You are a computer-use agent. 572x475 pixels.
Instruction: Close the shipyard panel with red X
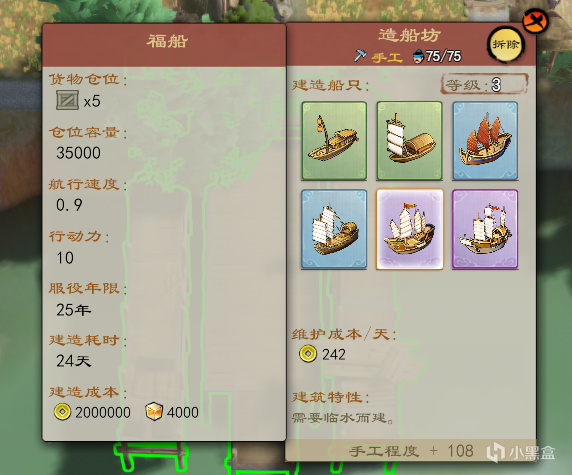[x=535, y=21]
